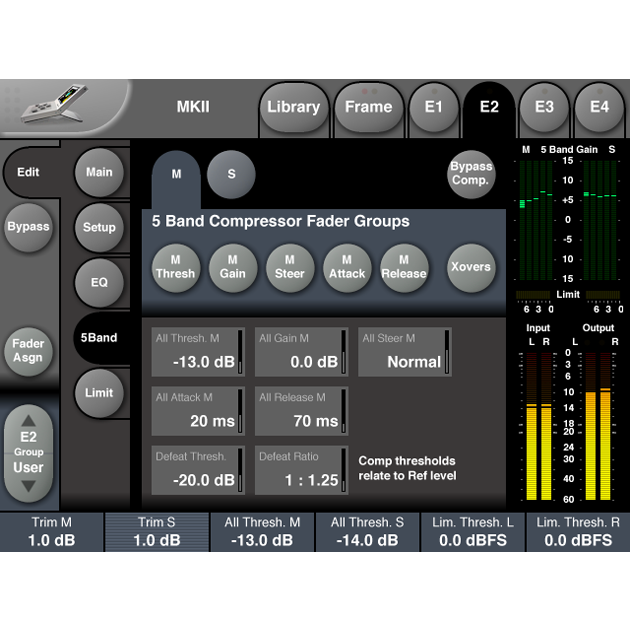The image size is (630, 630).
Task: Select the Trim S field in bottom bar
Action: [157, 532]
